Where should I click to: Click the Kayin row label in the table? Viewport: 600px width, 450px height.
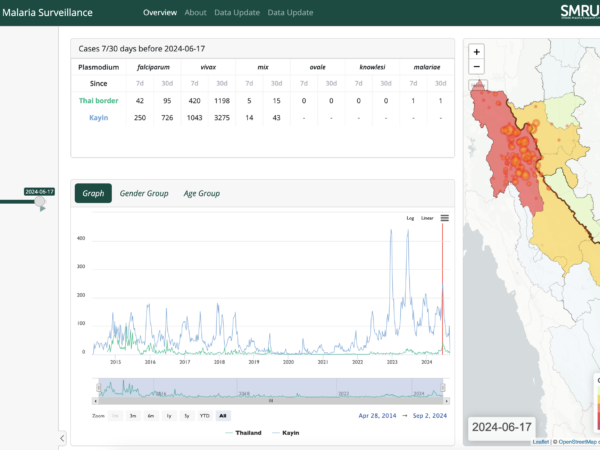pyautogui.click(x=98, y=117)
